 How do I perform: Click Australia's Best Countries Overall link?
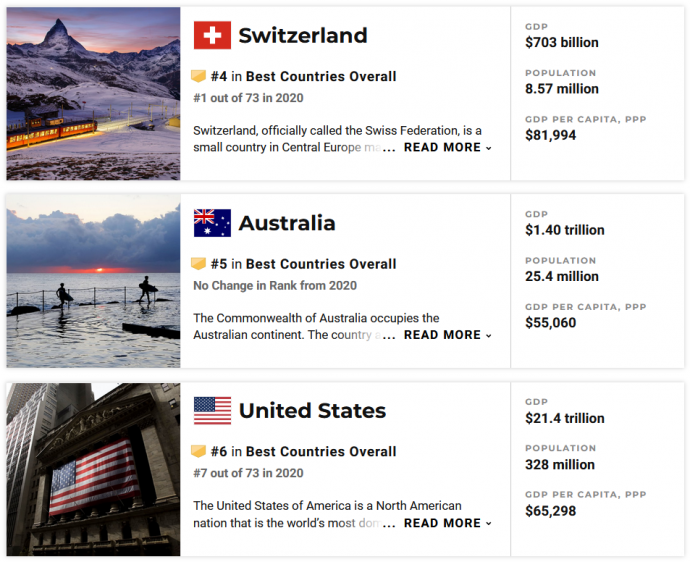pos(321,264)
